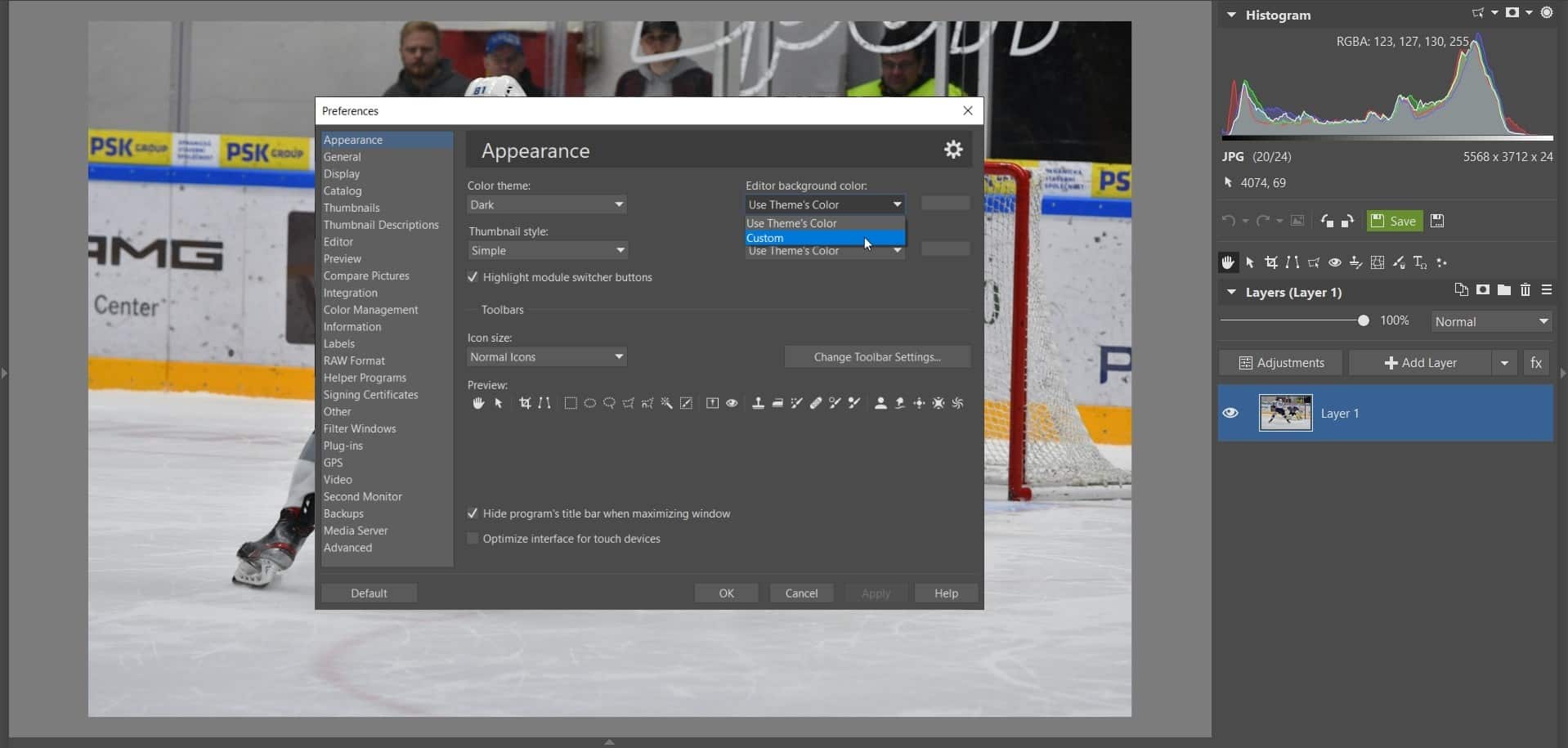Click the Help button

click(x=946, y=593)
